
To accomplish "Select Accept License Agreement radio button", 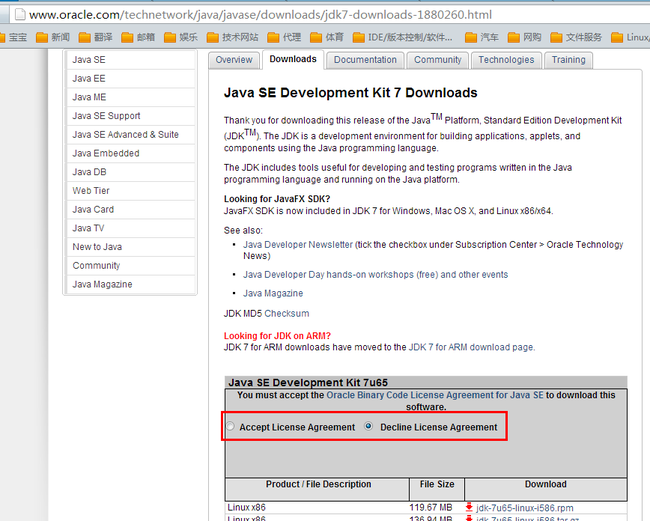I will 230,426.
